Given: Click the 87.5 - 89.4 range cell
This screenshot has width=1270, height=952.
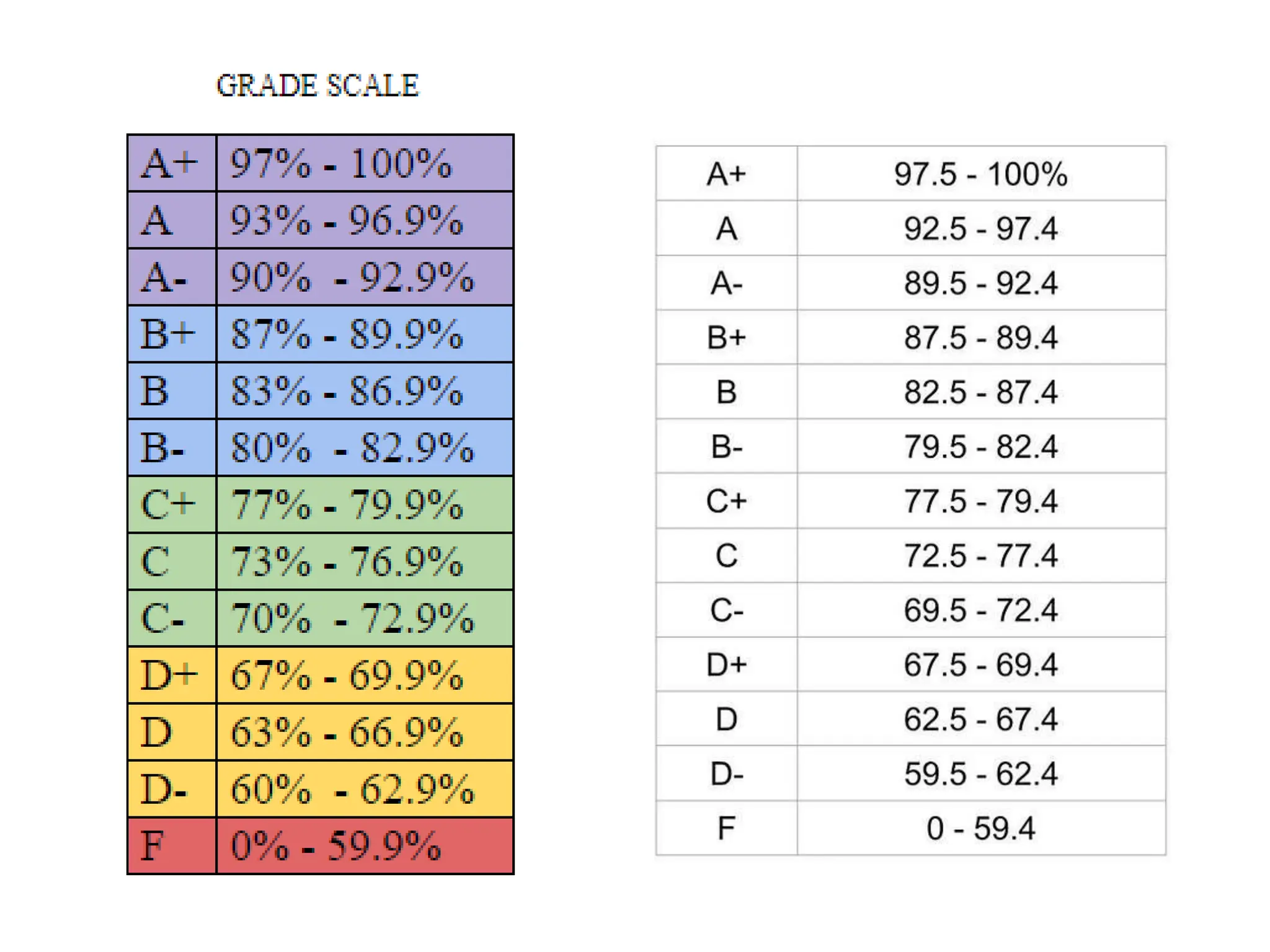Looking at the screenshot, I should pyautogui.click(x=981, y=337).
